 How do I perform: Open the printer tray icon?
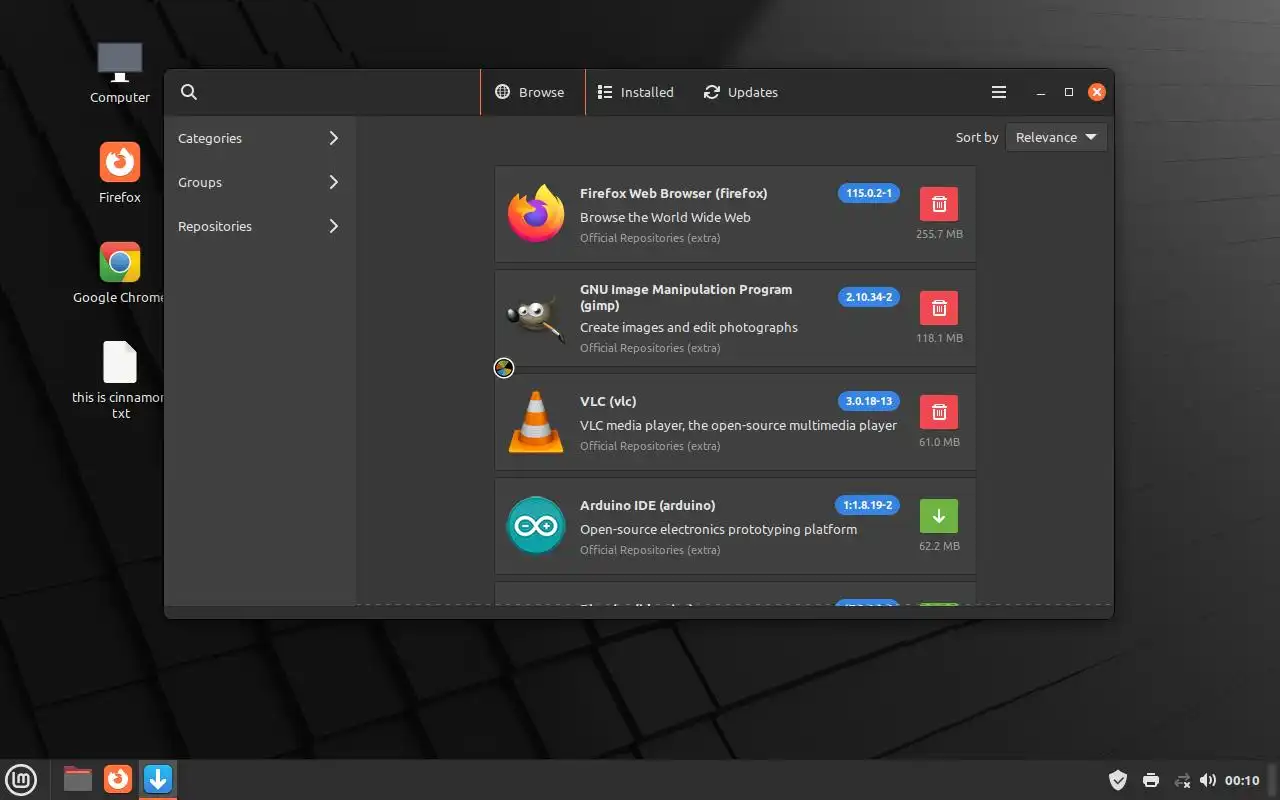(x=1151, y=780)
